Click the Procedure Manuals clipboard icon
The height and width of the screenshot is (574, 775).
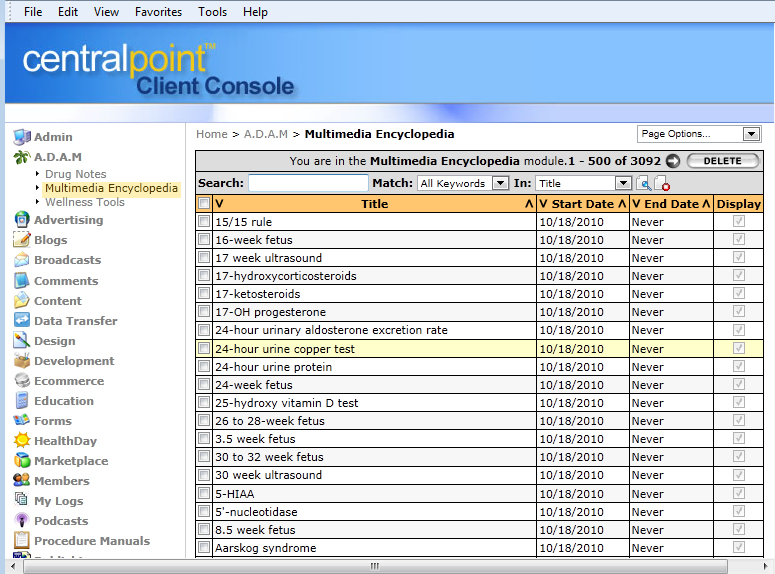pos(22,540)
